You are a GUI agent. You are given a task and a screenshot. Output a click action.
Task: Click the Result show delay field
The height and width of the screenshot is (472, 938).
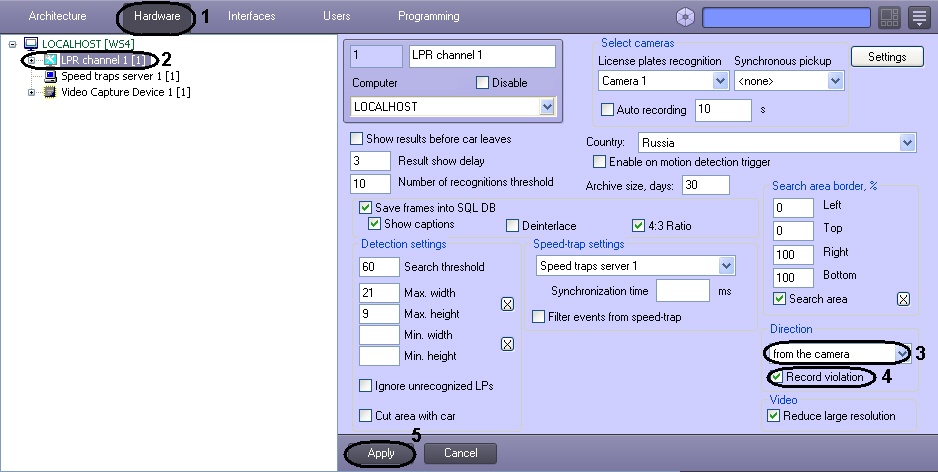click(x=370, y=161)
